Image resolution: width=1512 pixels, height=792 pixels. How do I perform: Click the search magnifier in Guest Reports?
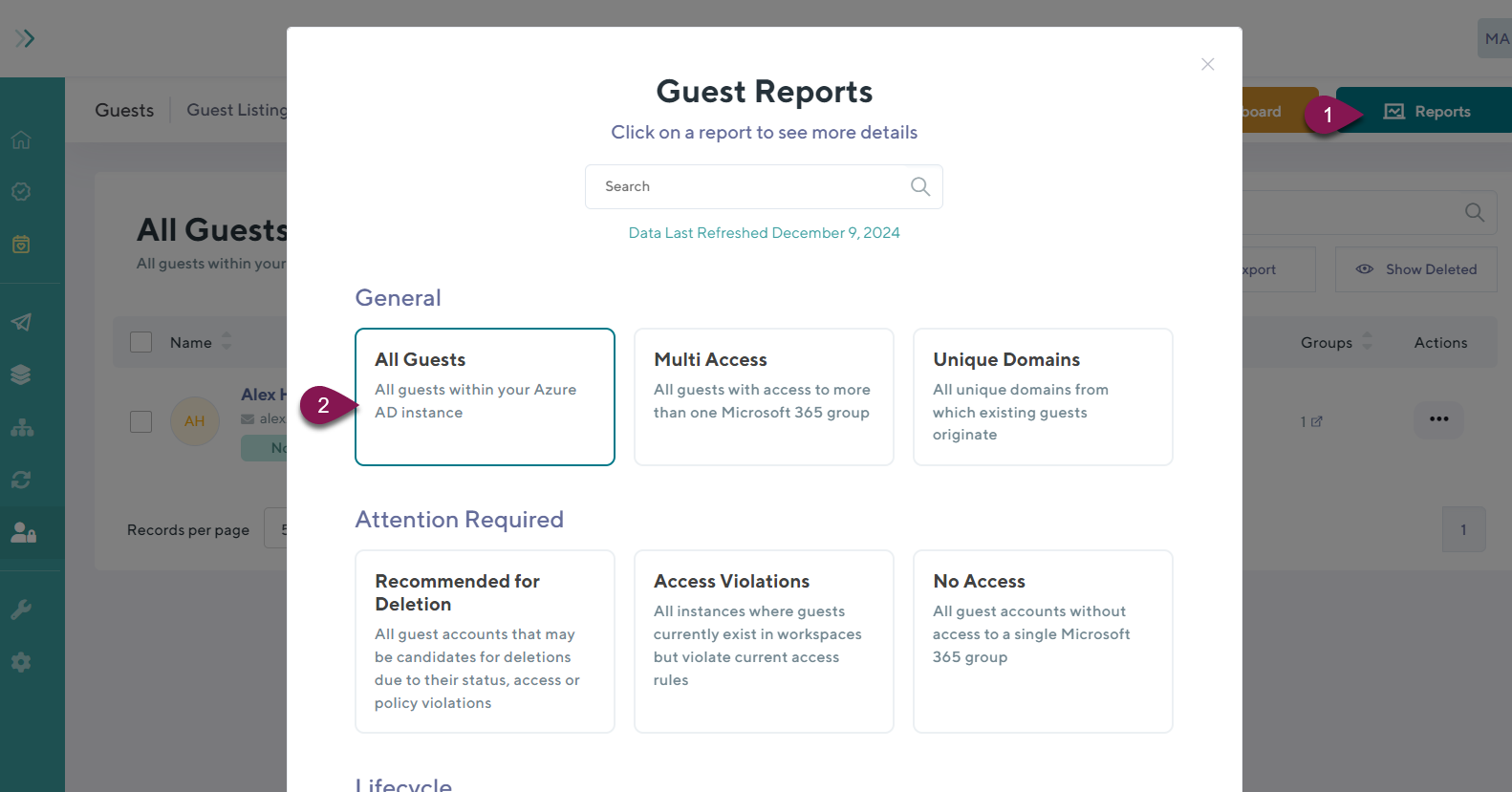point(919,186)
